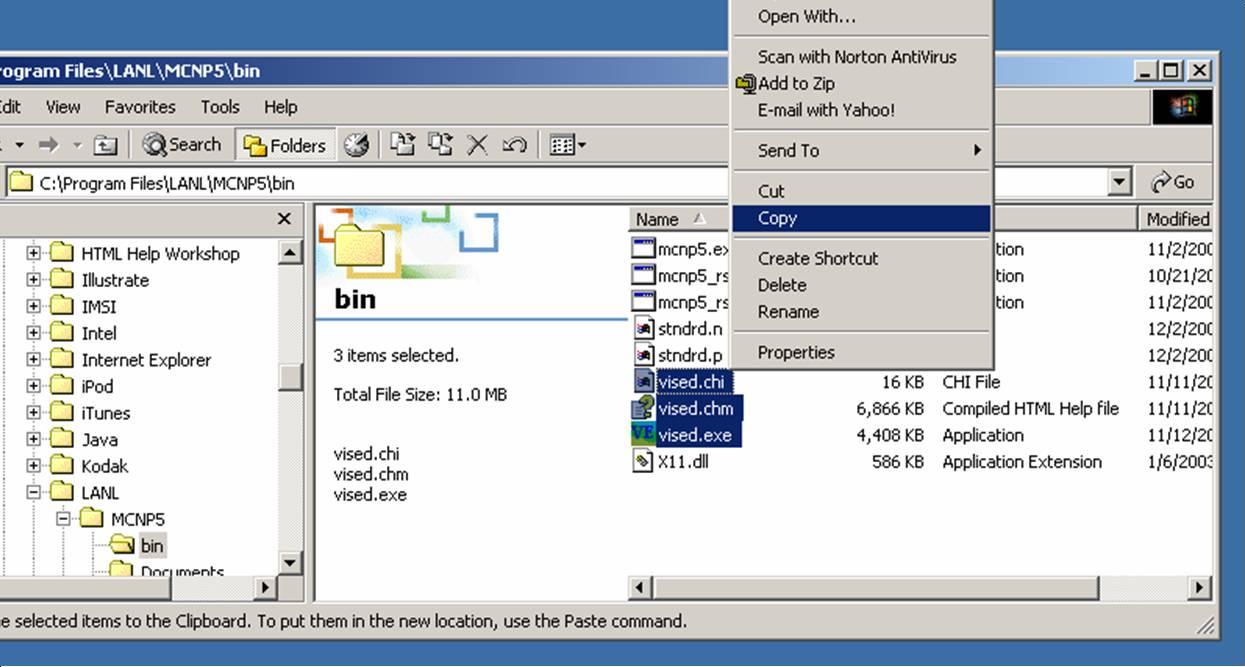The image size is (1245, 667).
Task: Choose Delete from the context menu
Action: [861, 285]
